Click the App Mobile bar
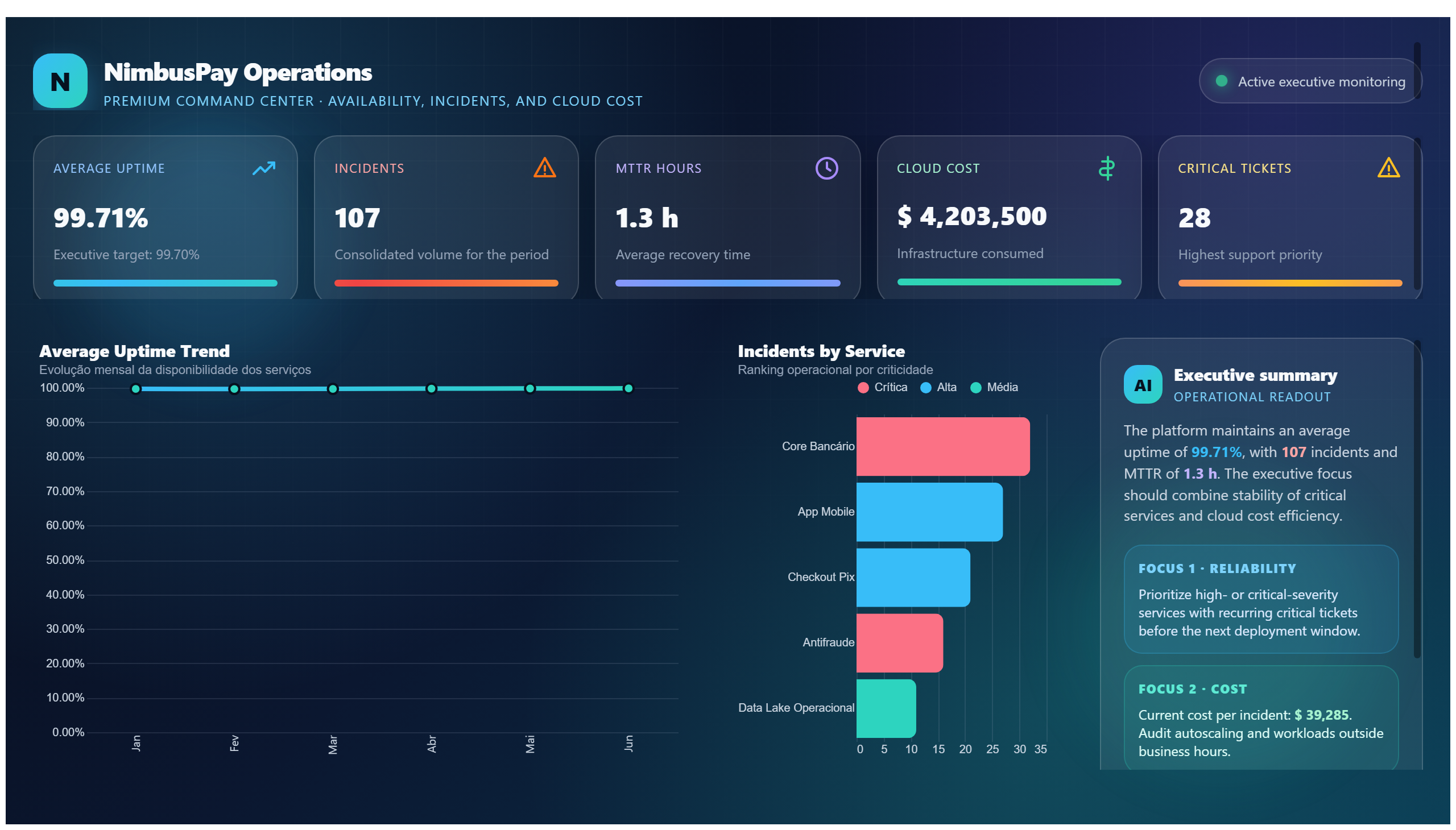The image size is (1456, 830). click(x=929, y=512)
